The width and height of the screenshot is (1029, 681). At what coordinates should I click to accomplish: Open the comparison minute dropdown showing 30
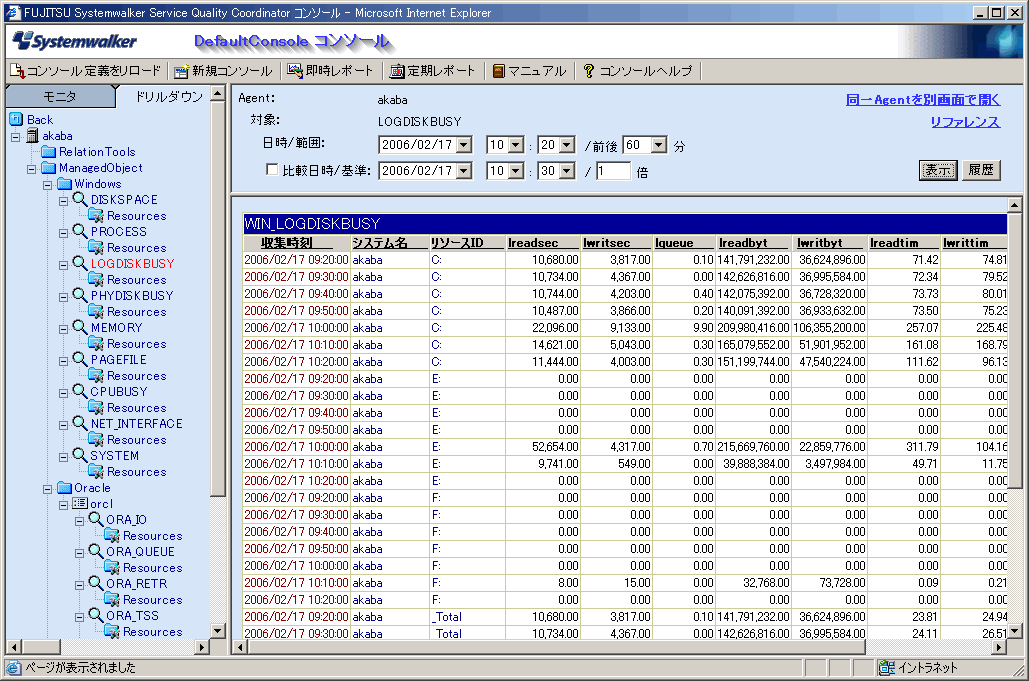click(x=568, y=171)
